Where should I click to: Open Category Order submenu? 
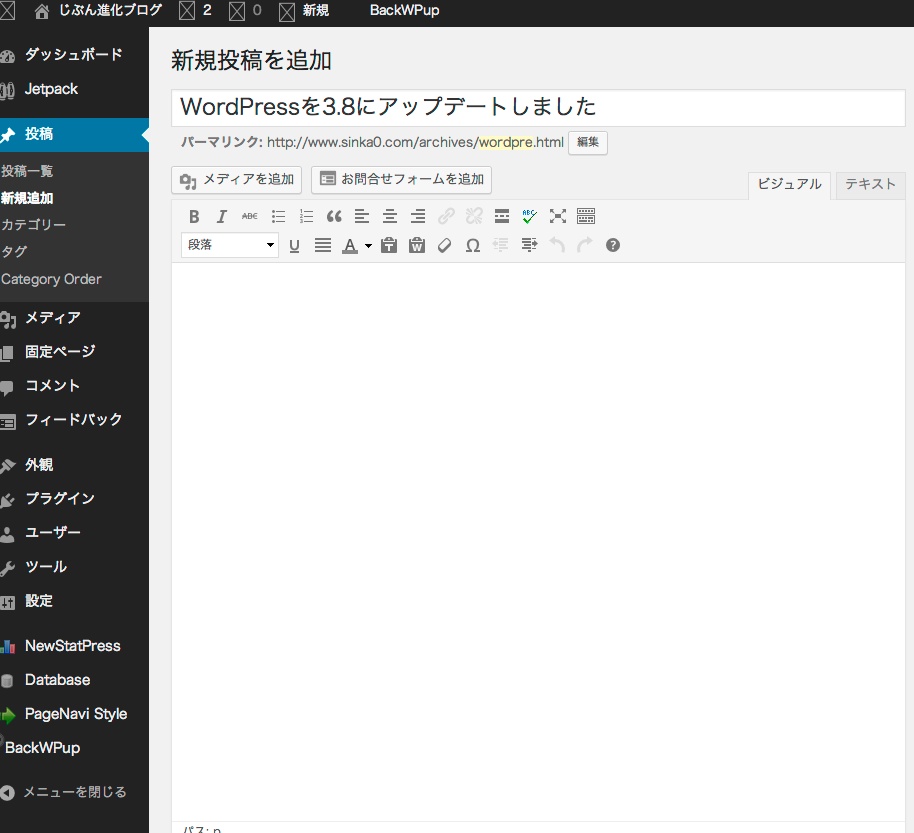point(51,279)
